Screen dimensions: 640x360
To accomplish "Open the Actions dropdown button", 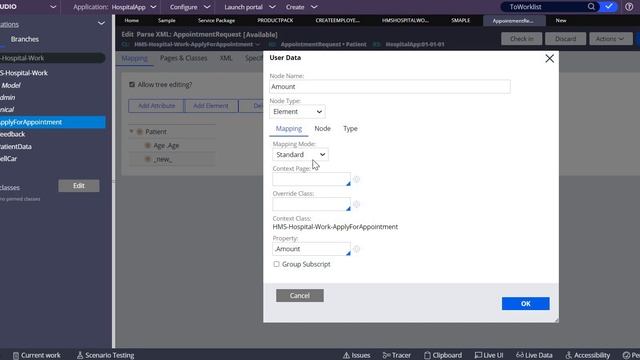I will [x=610, y=39].
